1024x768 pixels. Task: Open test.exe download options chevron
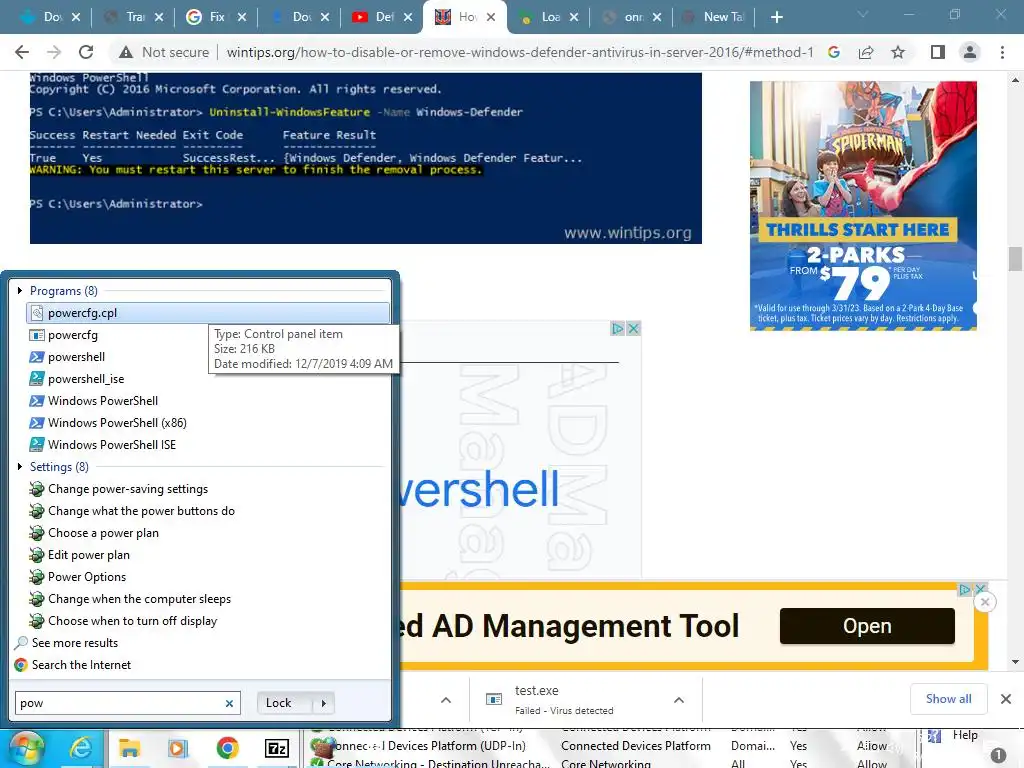tap(679, 700)
